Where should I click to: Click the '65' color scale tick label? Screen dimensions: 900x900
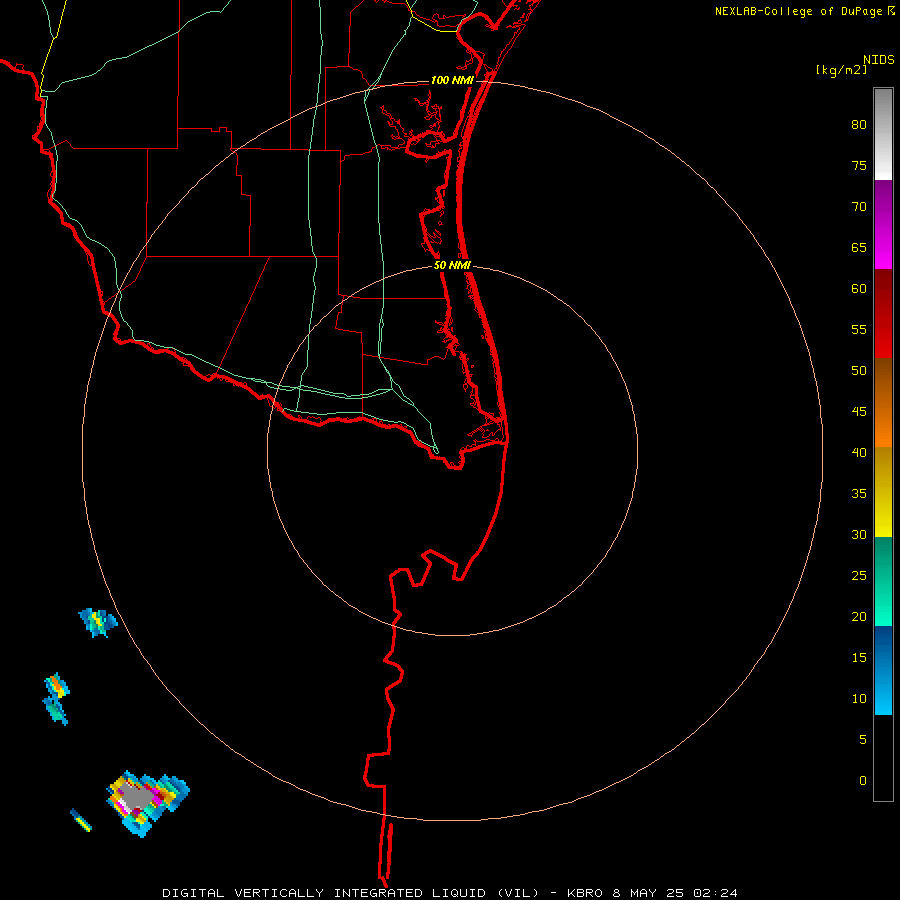coord(859,247)
